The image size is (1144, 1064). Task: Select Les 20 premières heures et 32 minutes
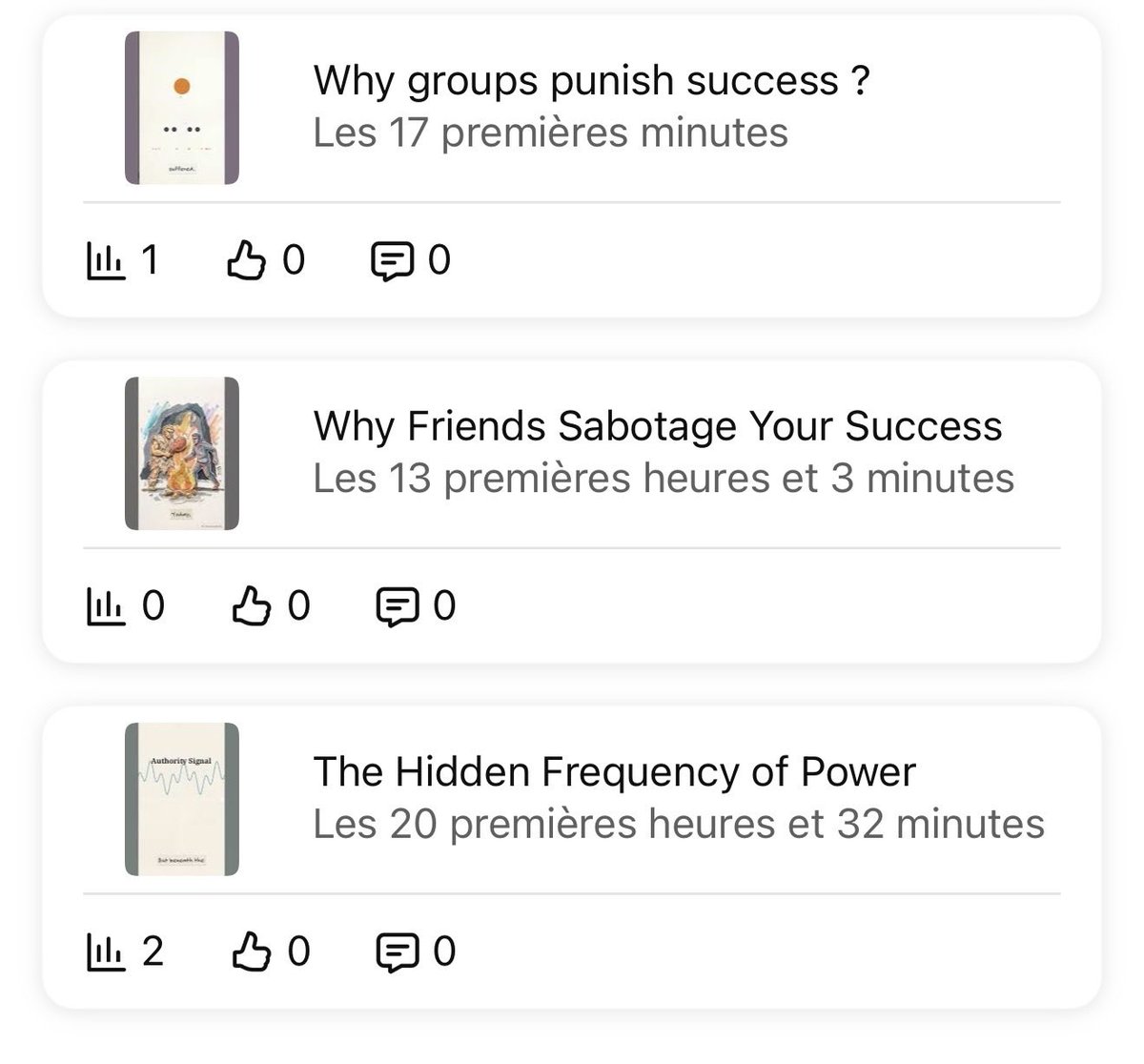[x=679, y=823]
